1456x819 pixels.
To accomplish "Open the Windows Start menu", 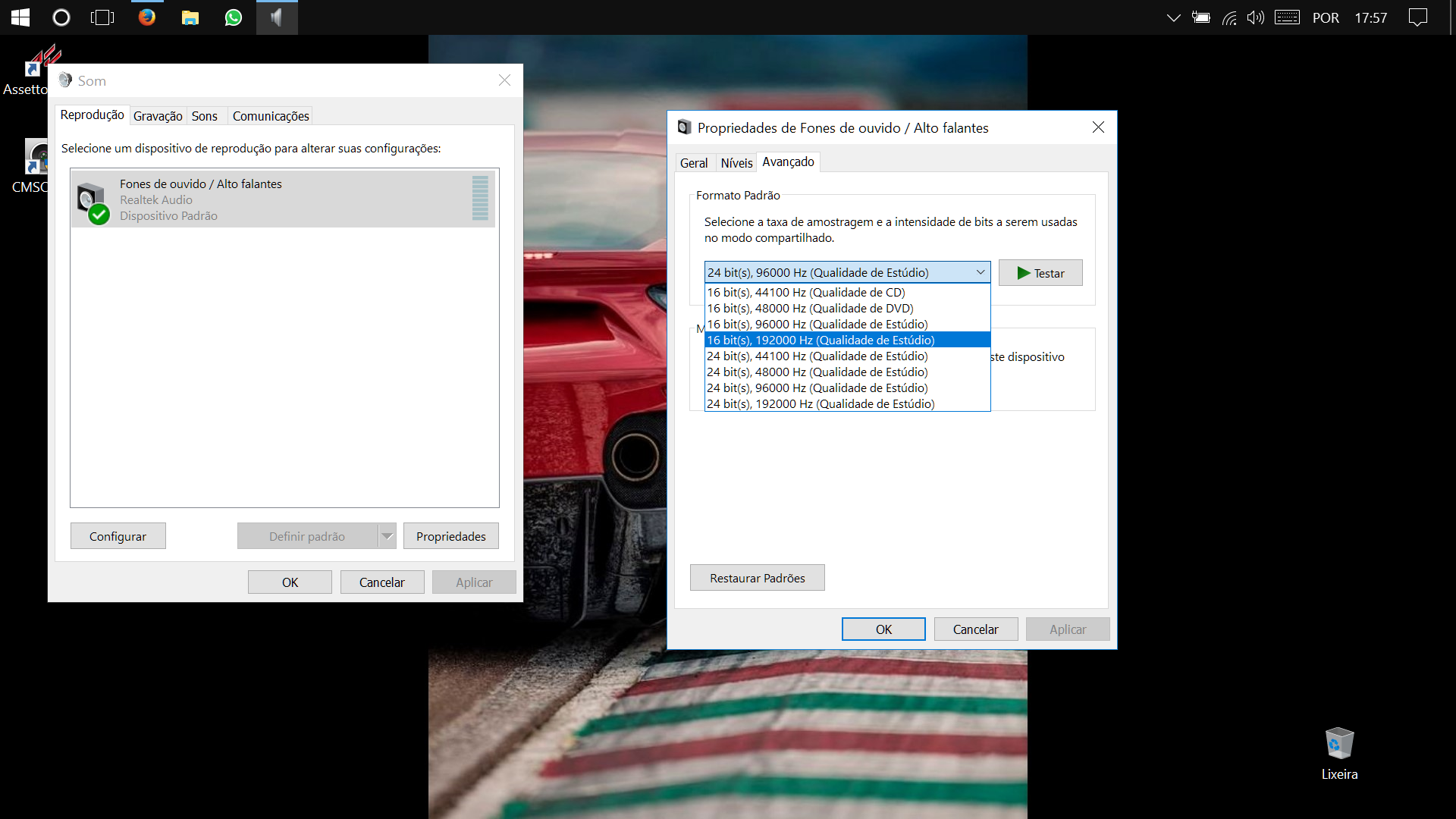I will (20, 17).
